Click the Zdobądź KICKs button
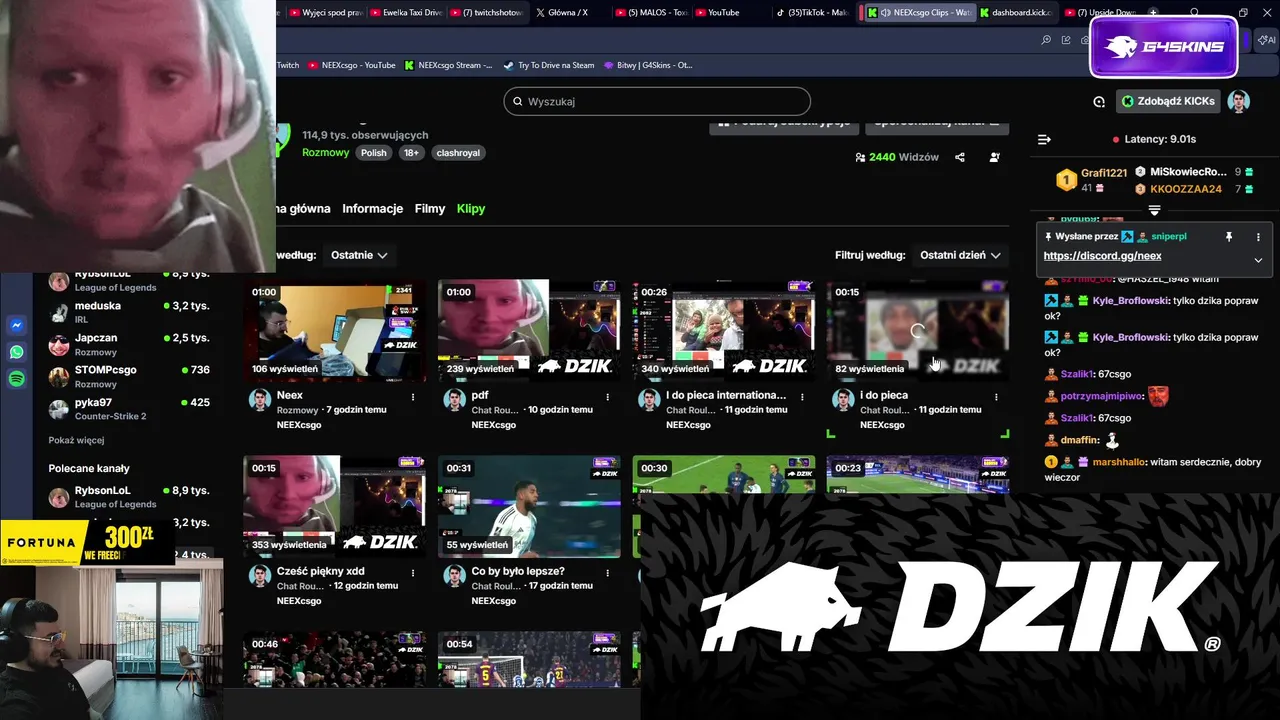Viewport: 1280px width, 720px height. coord(1168,101)
